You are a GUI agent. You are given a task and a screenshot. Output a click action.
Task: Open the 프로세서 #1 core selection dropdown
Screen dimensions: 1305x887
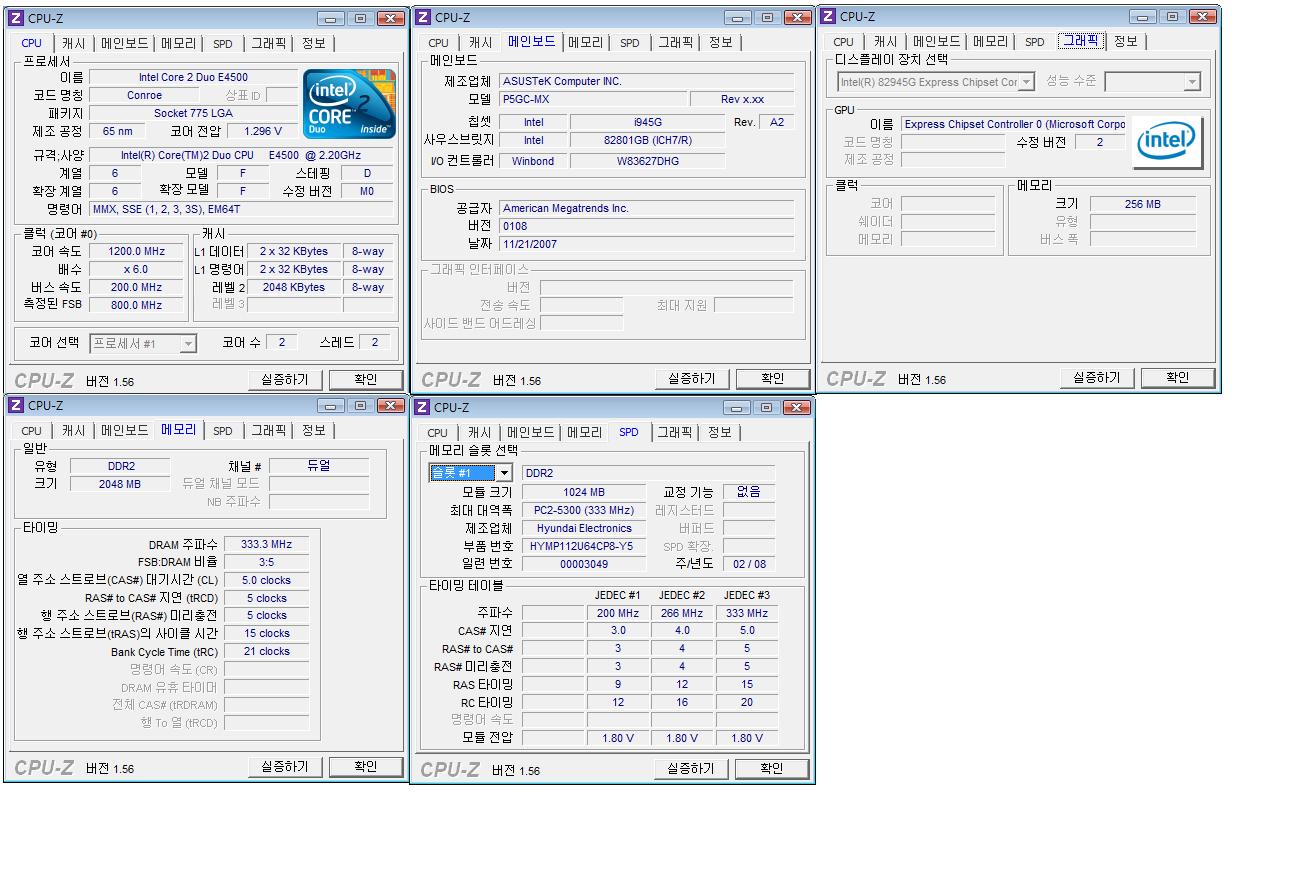pos(188,343)
